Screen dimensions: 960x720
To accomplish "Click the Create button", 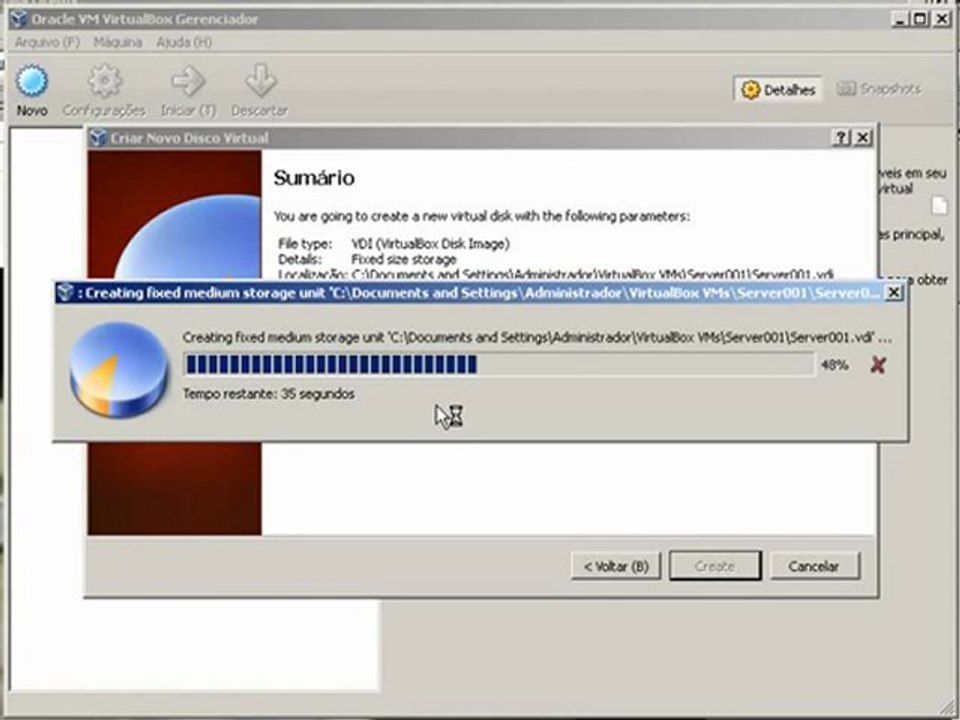I will (715, 566).
